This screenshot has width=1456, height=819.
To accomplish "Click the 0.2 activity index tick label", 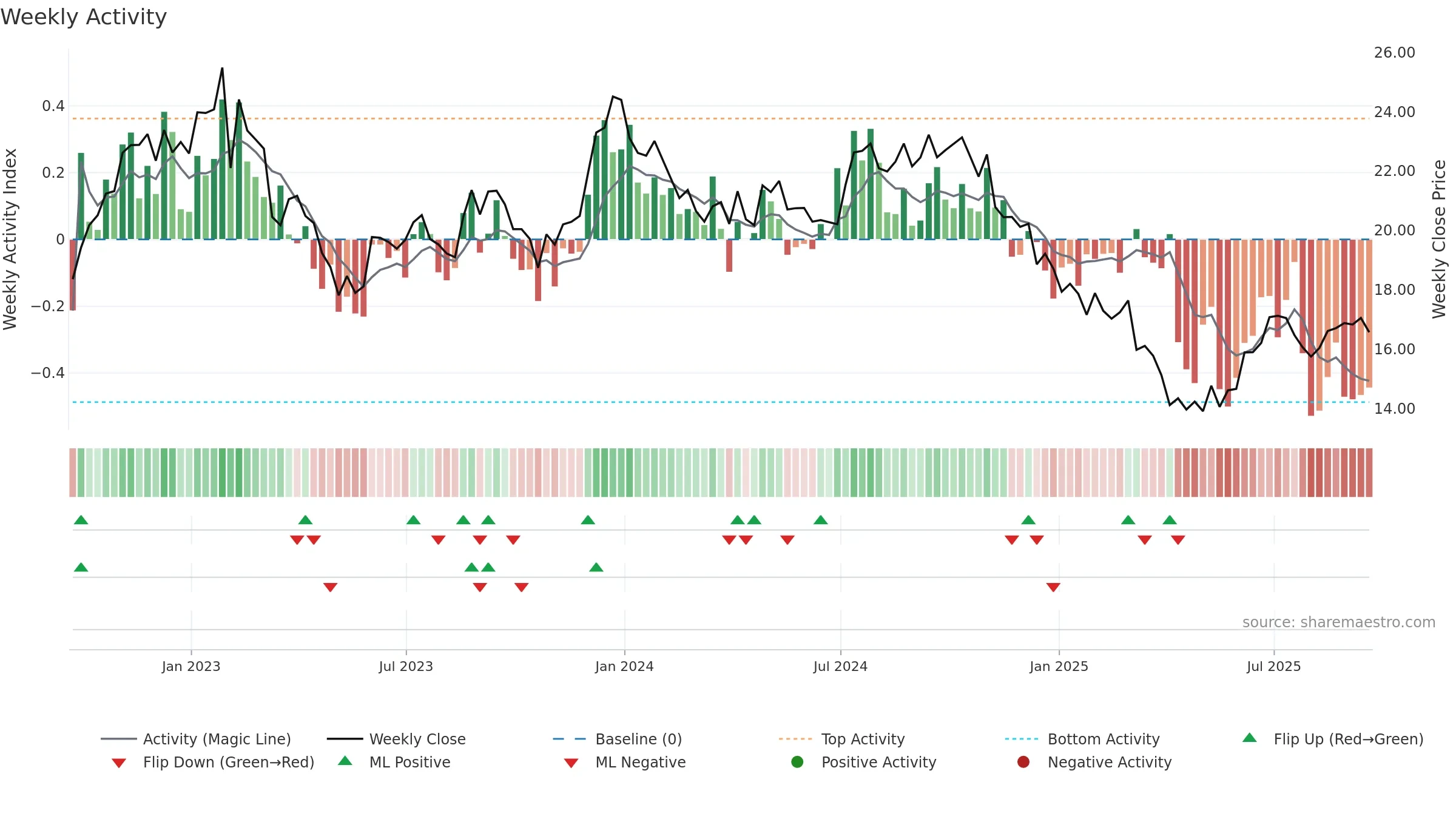I will (x=53, y=173).
